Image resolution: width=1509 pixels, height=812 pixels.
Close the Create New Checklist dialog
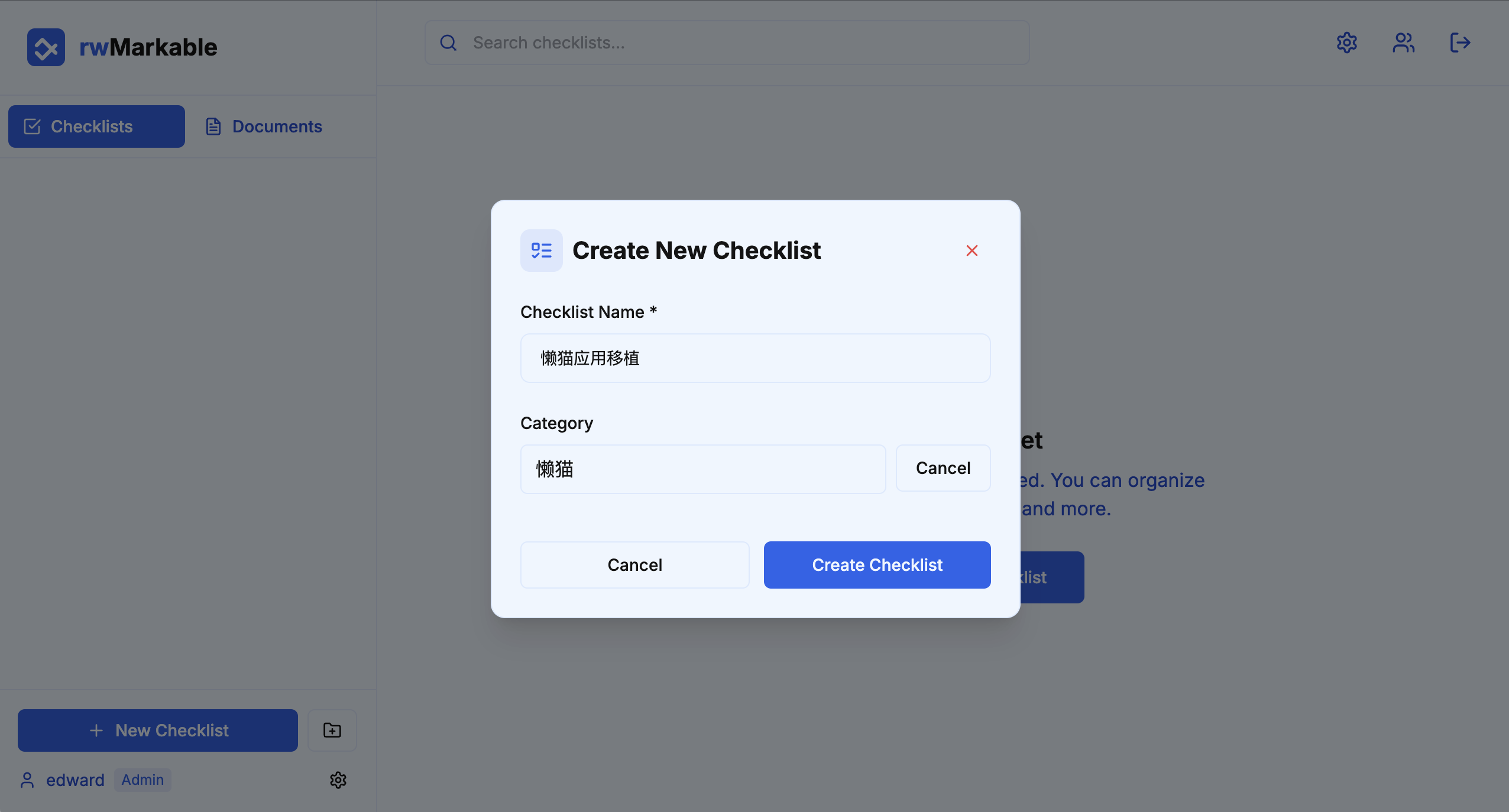(x=972, y=251)
